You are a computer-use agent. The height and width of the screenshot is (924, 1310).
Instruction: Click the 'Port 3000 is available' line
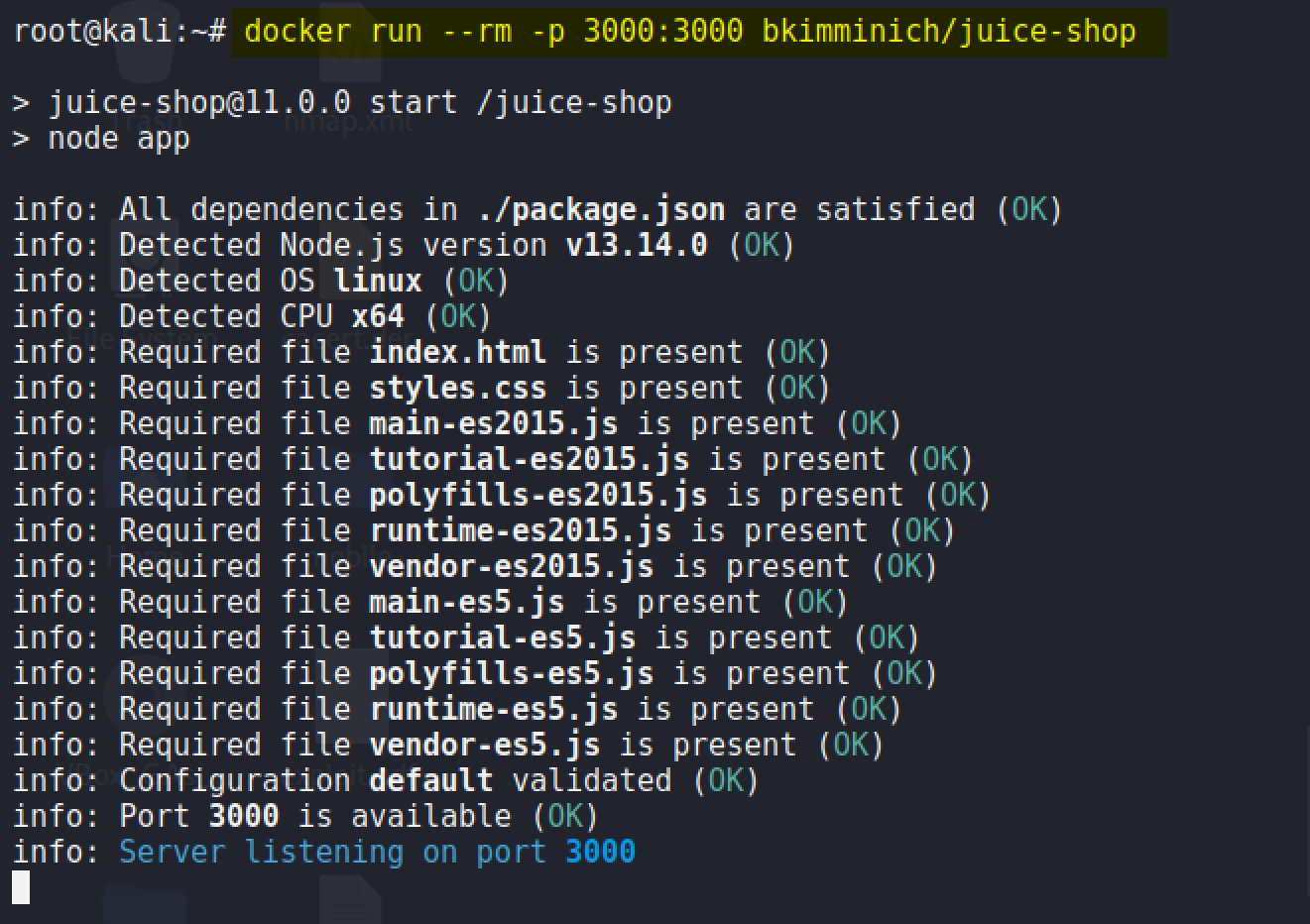click(305, 817)
